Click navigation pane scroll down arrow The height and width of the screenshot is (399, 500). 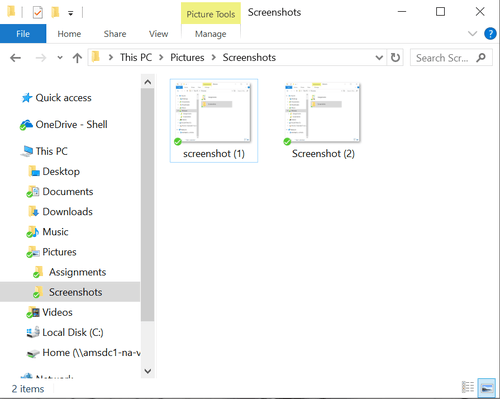coord(148,371)
